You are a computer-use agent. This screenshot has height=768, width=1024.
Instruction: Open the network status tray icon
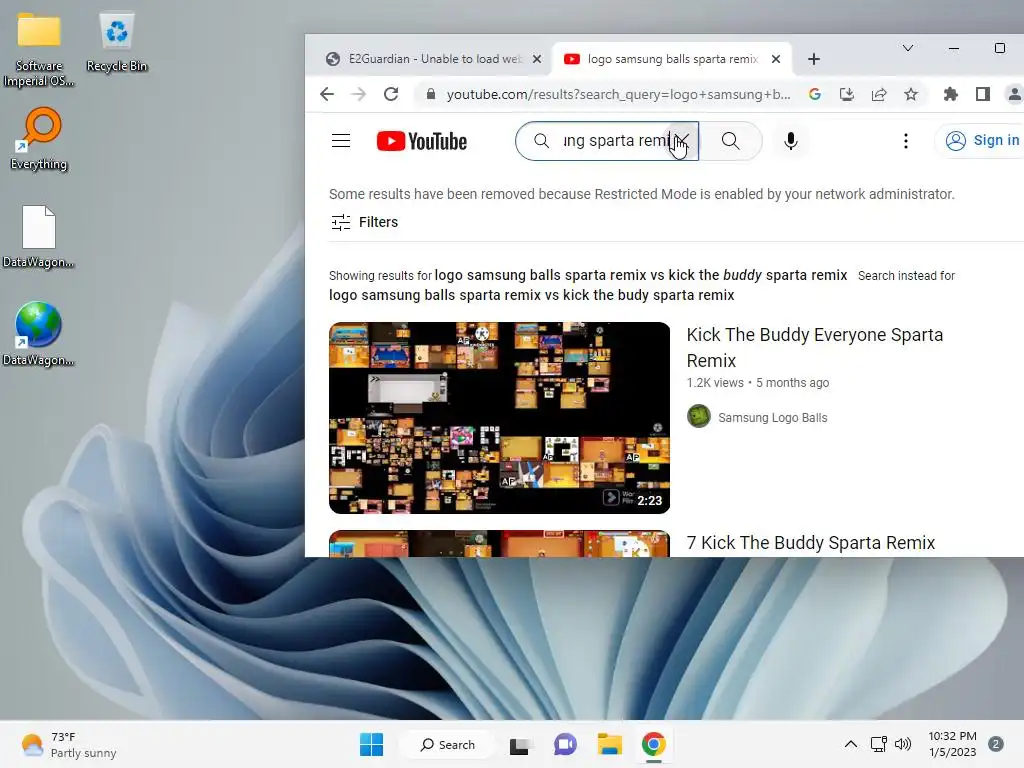point(878,744)
